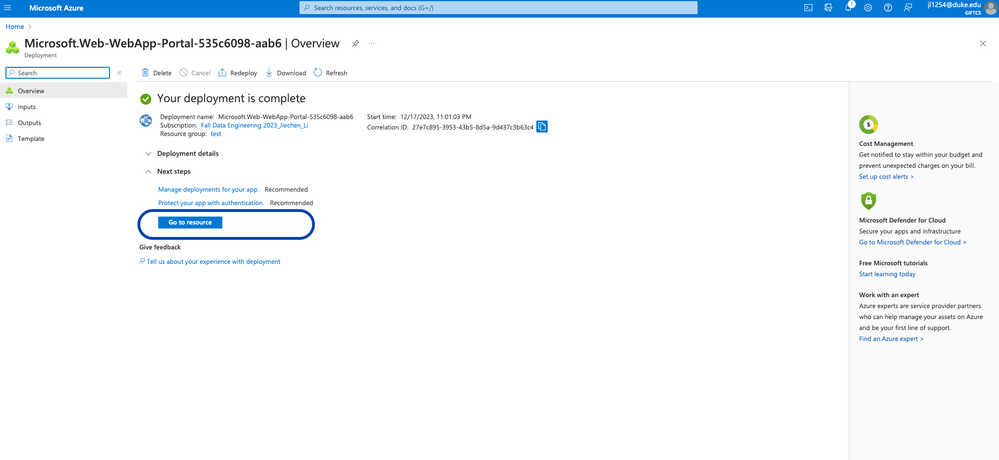999x460 pixels.
Task: Click the green deployment complete checkmark icon
Action: point(146,99)
